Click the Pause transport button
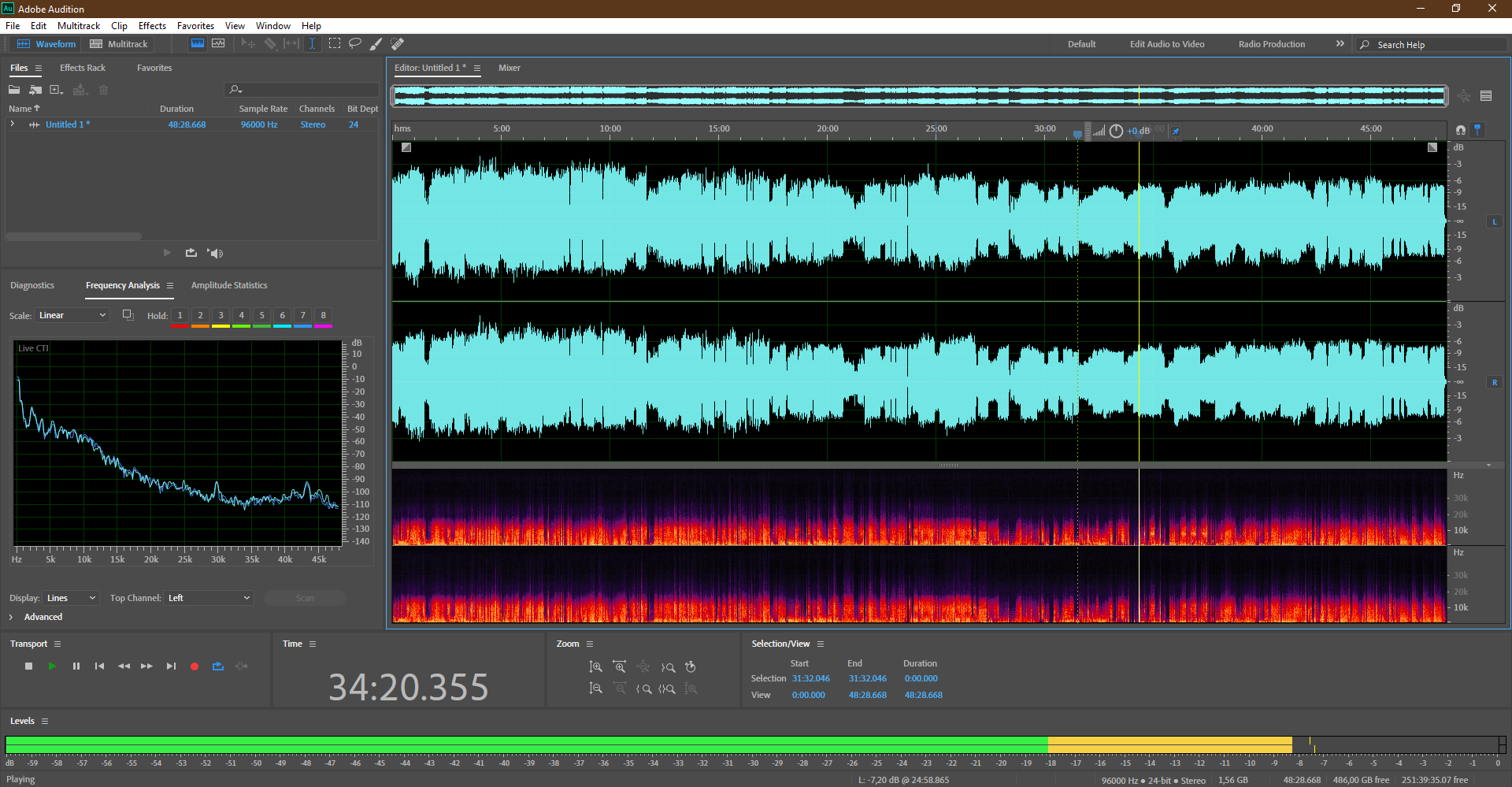This screenshot has height=787, width=1512. point(76,666)
